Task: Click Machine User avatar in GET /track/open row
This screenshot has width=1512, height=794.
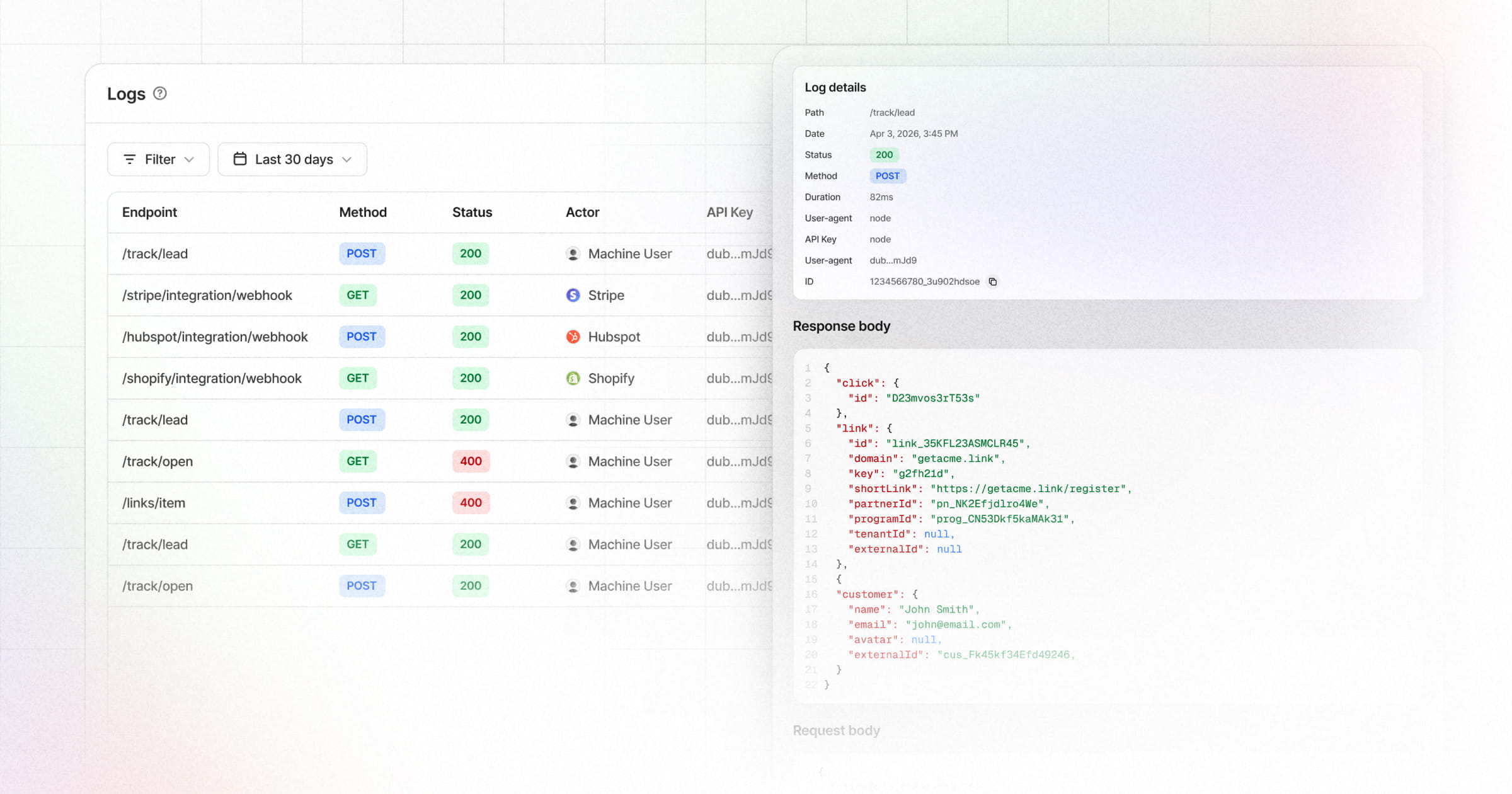Action: 573,461
